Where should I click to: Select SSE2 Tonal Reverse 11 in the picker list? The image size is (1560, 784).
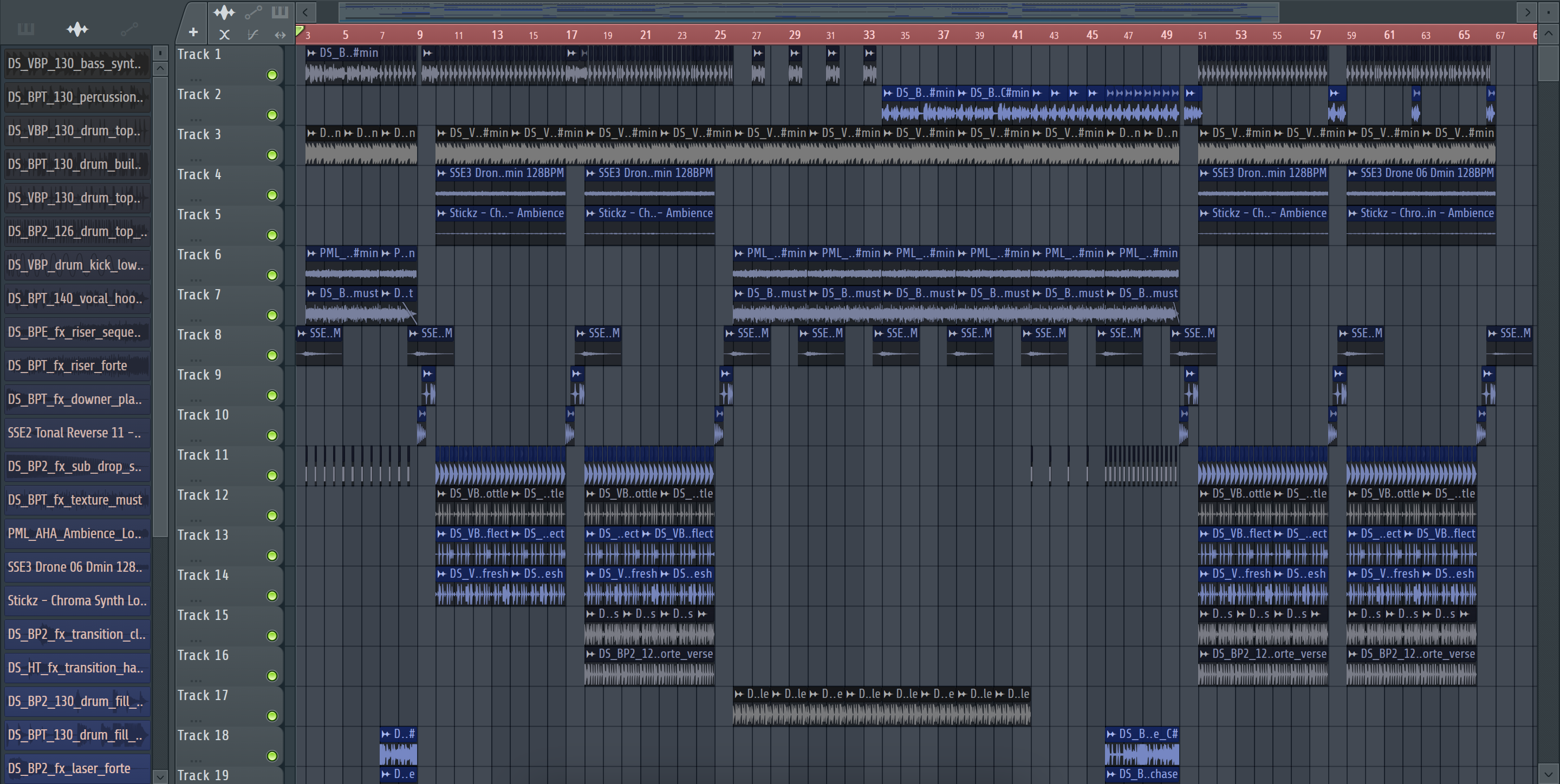tap(77, 433)
